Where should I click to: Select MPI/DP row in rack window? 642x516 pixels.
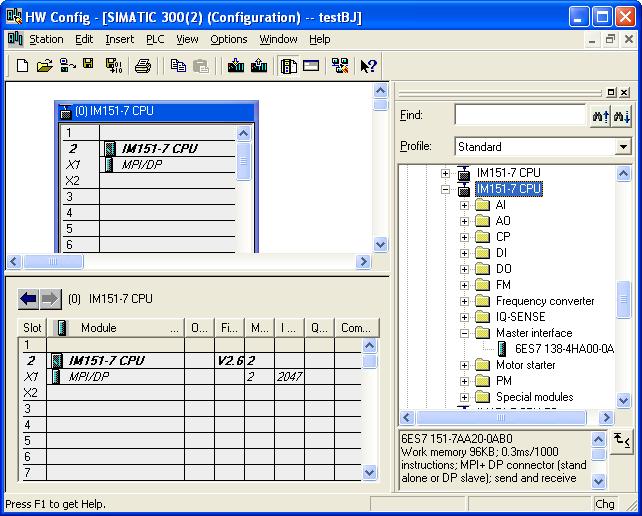coord(149,165)
